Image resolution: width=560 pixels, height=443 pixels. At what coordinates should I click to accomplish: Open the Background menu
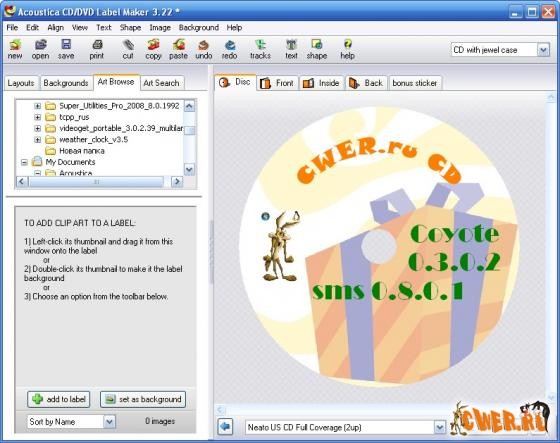pos(199,28)
